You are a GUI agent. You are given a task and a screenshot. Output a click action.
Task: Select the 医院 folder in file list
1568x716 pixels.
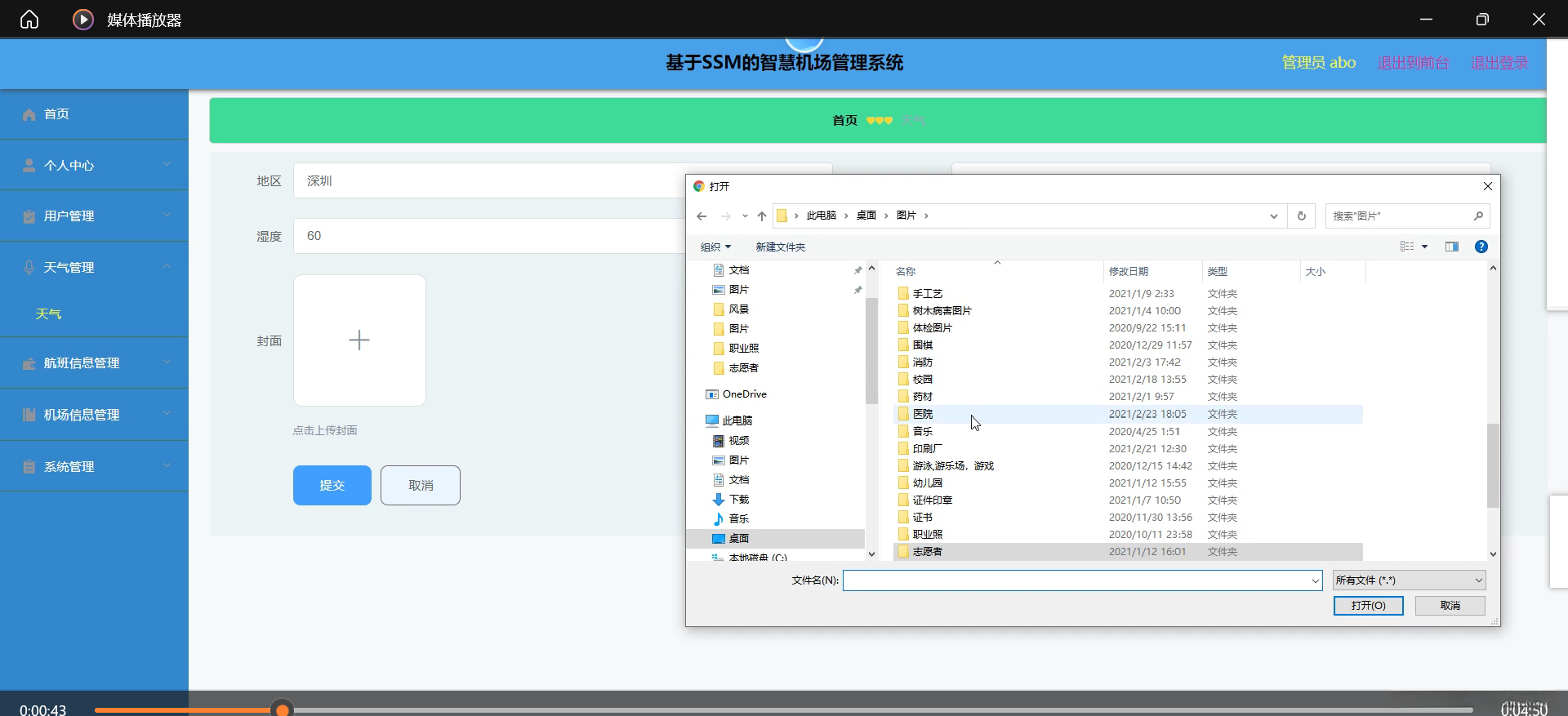coord(1129,414)
